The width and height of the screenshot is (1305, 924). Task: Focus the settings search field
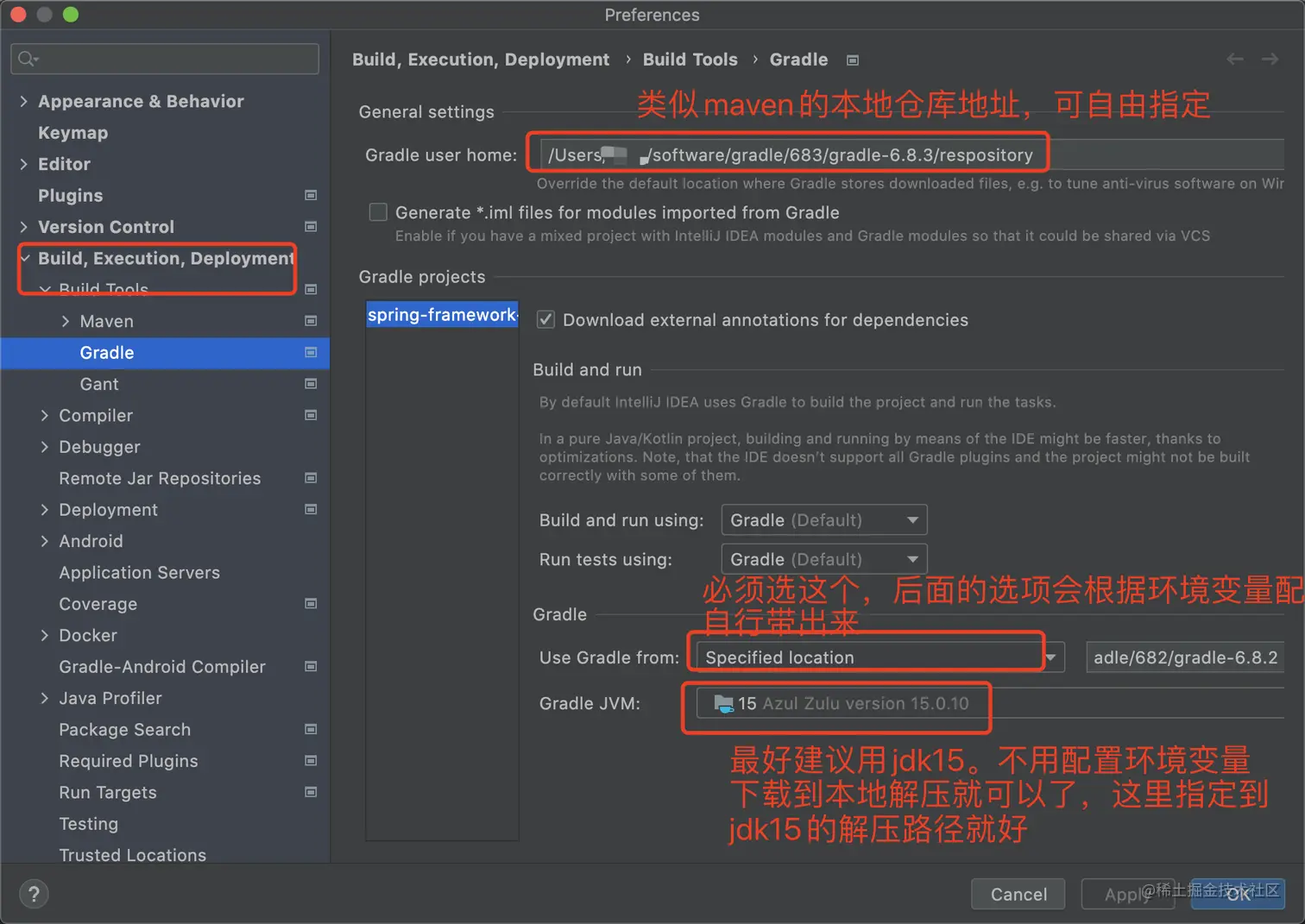click(165, 59)
